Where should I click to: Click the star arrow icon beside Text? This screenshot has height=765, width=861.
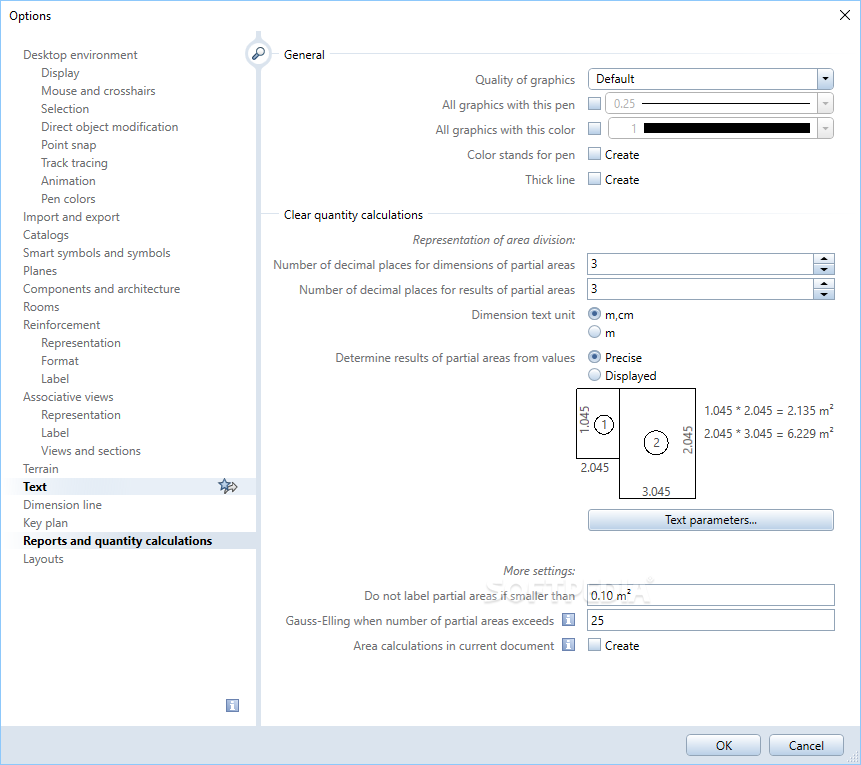[228, 486]
